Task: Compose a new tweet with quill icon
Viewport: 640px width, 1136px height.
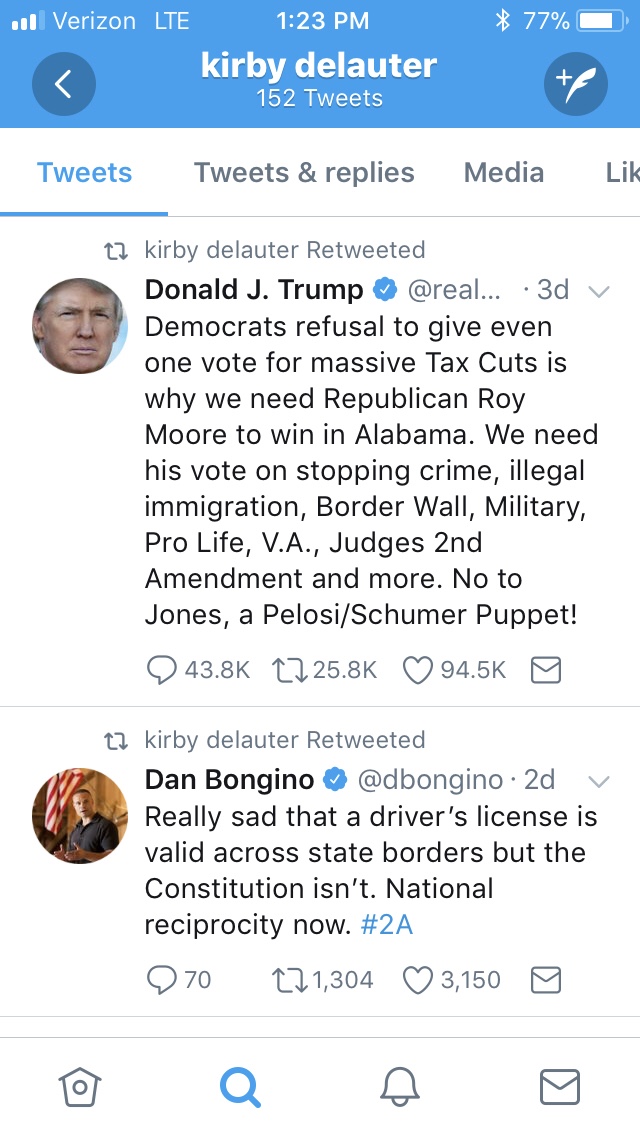Action: (575, 84)
